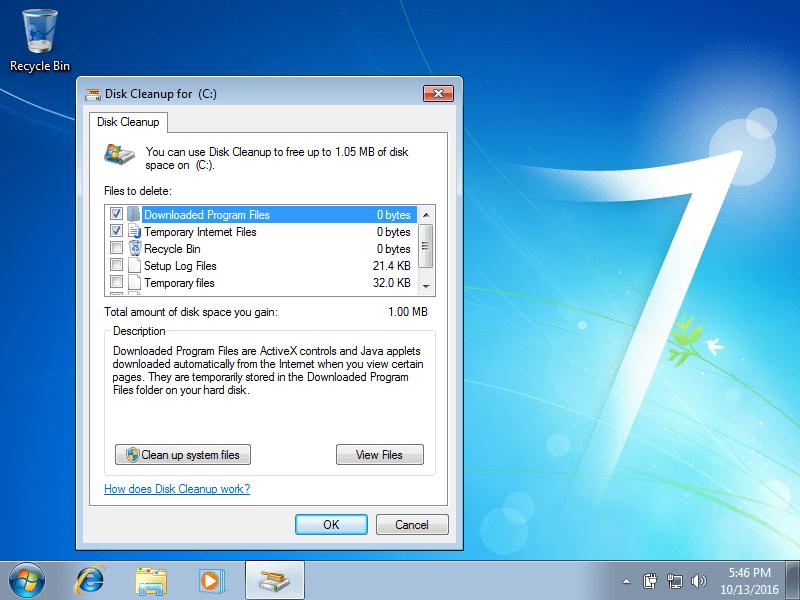Open Windows Media Player from the taskbar
The image size is (800, 600).
point(212,580)
